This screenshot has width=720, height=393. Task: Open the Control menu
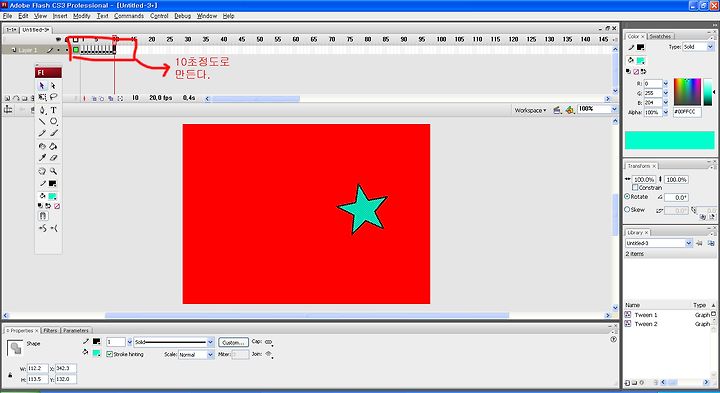point(159,16)
